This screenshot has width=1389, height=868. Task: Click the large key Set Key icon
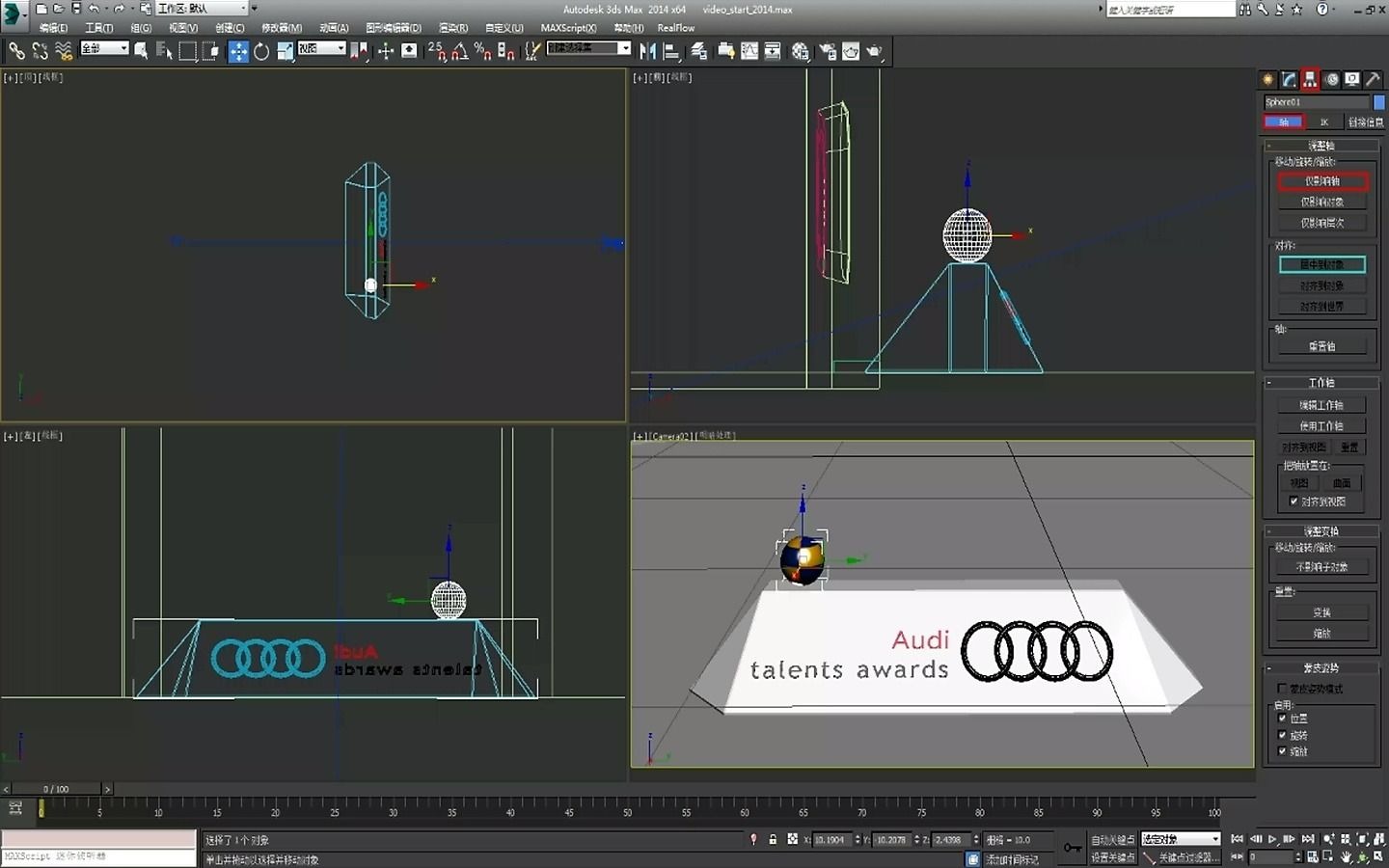coord(1073,848)
